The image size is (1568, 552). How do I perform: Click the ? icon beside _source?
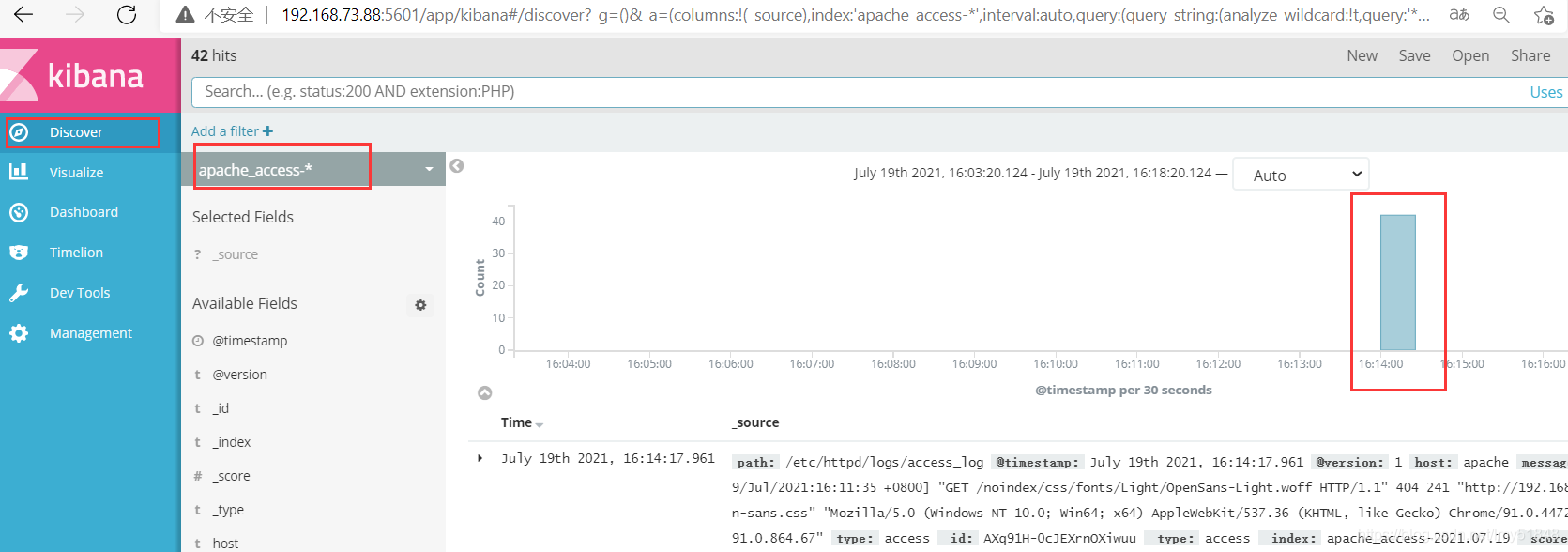197,254
